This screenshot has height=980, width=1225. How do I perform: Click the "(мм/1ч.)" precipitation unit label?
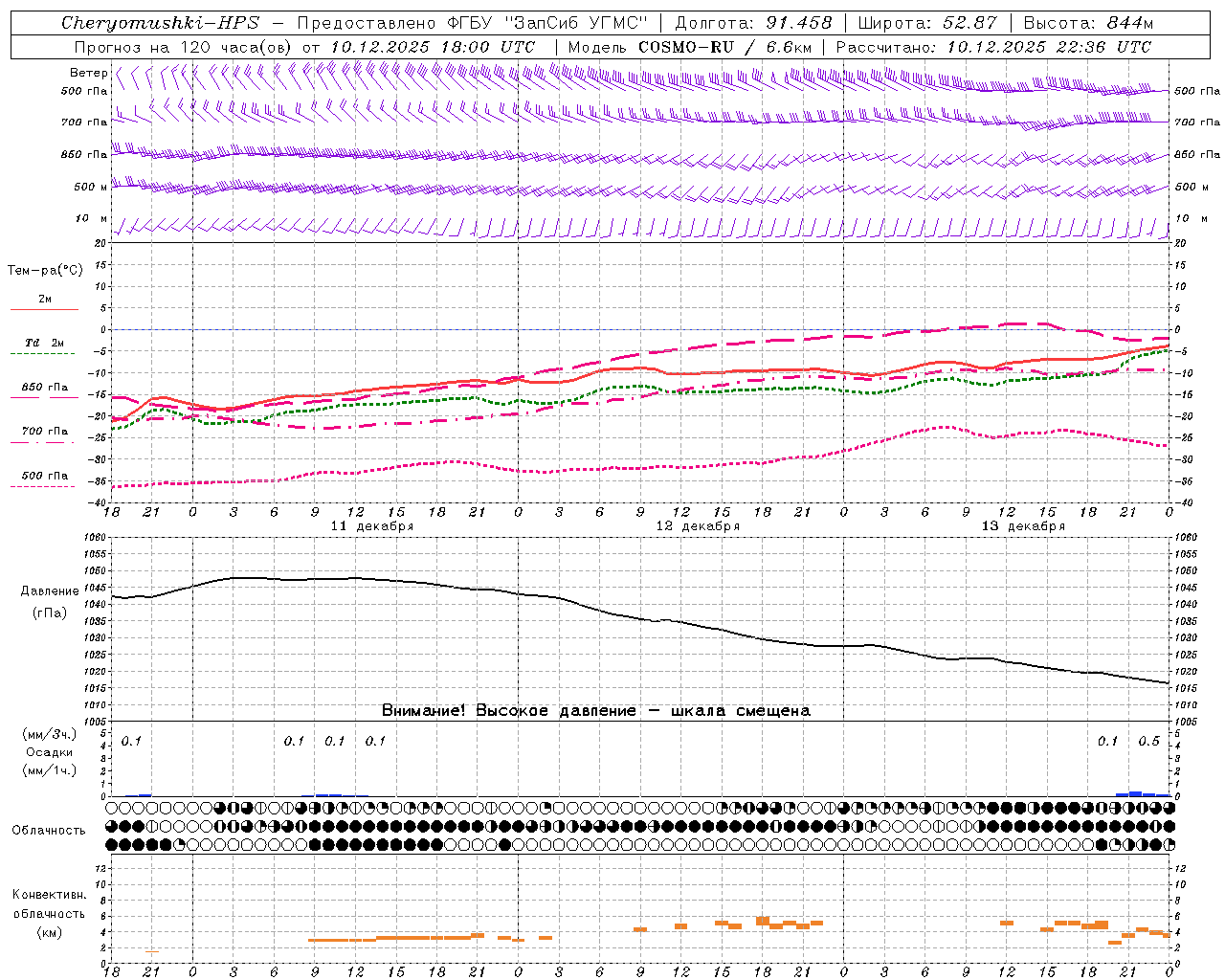(49, 770)
